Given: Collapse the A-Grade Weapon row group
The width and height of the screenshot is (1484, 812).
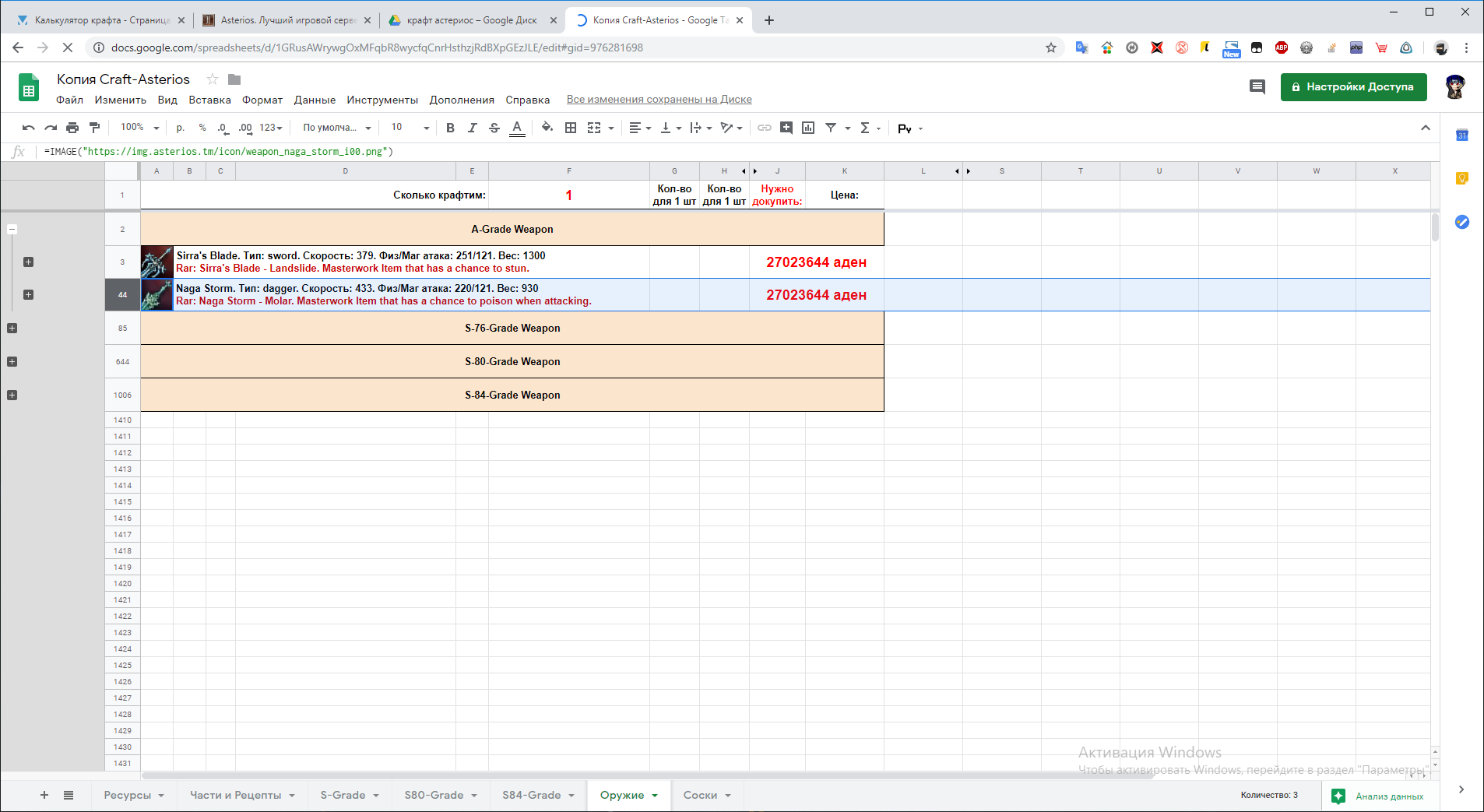Looking at the screenshot, I should 12,230.
